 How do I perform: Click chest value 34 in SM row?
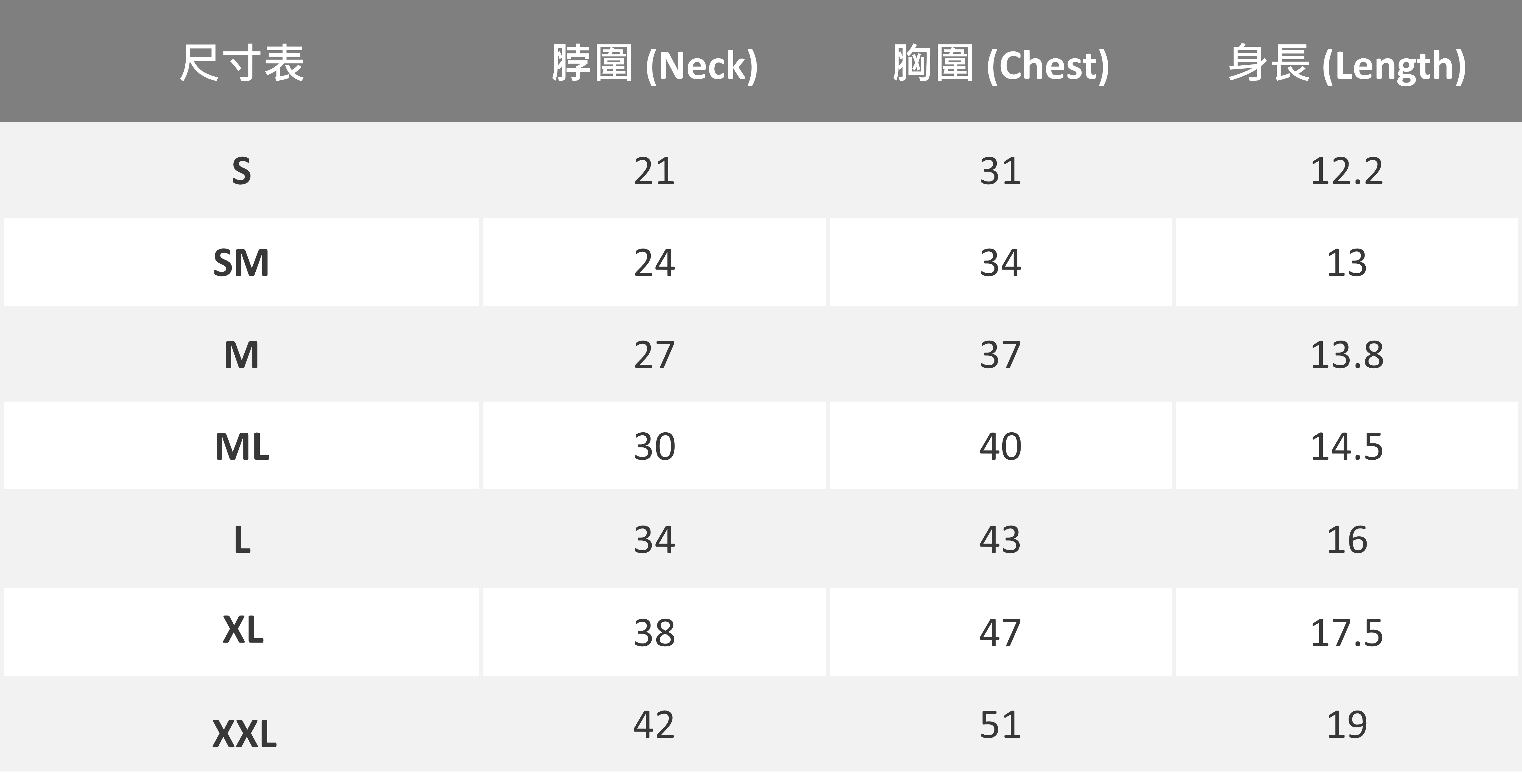[1000, 263]
